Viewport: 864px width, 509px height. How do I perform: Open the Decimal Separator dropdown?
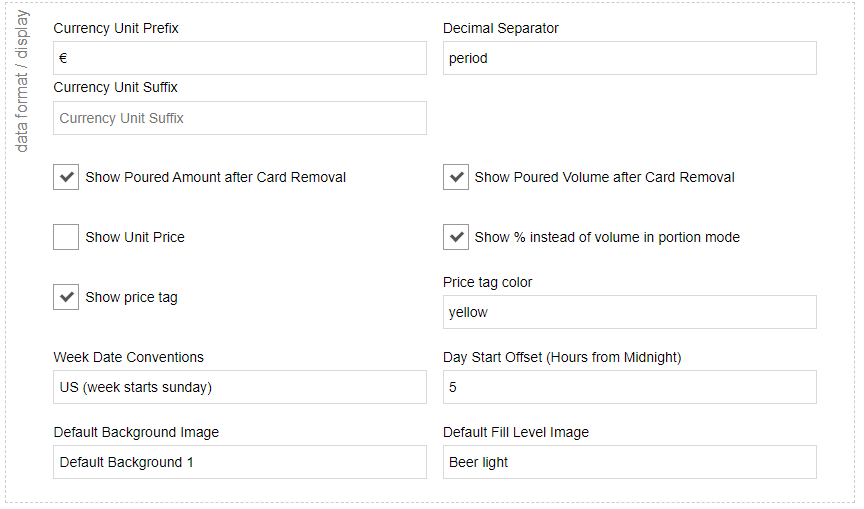point(629,58)
